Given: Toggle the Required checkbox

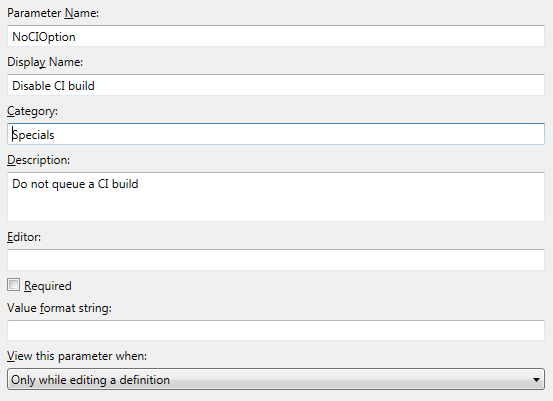Looking at the screenshot, I should point(13,285).
